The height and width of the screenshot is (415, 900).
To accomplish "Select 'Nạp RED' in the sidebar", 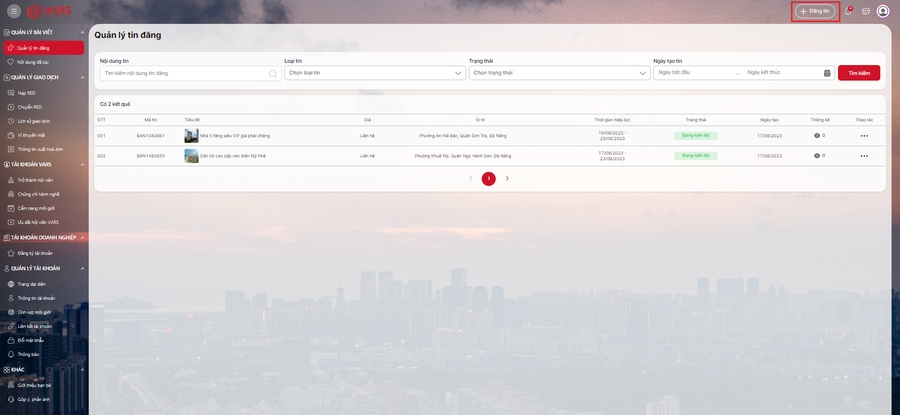I will point(27,93).
